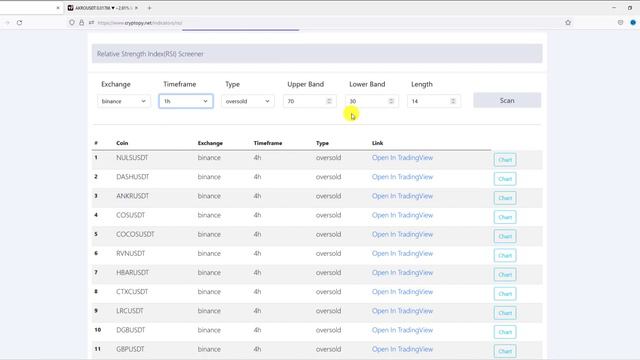Image resolution: width=640 pixels, height=360 pixels.
Task: Open GBPUSDT in TradingView link
Action: 402,349
